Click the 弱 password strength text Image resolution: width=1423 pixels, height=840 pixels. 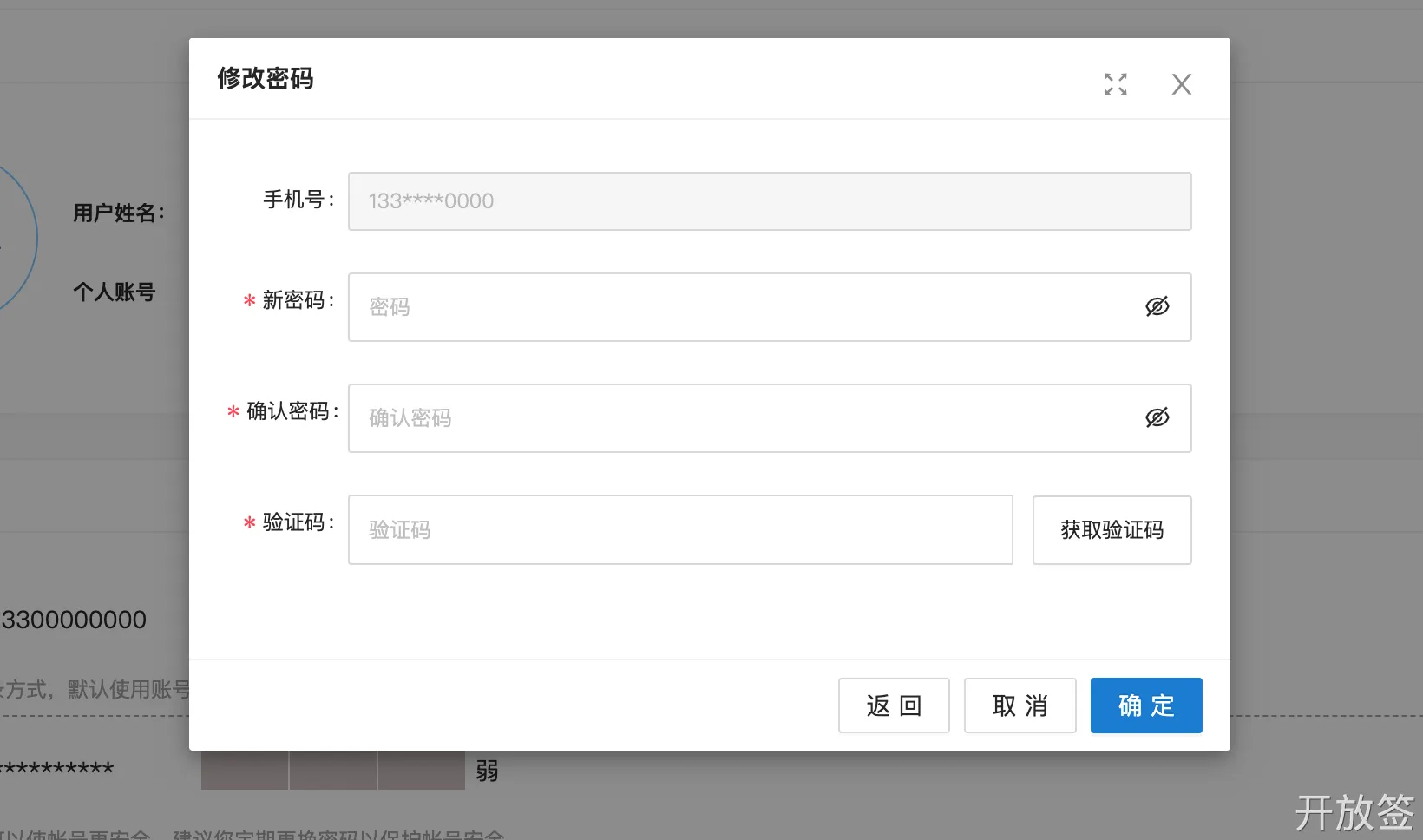(487, 771)
